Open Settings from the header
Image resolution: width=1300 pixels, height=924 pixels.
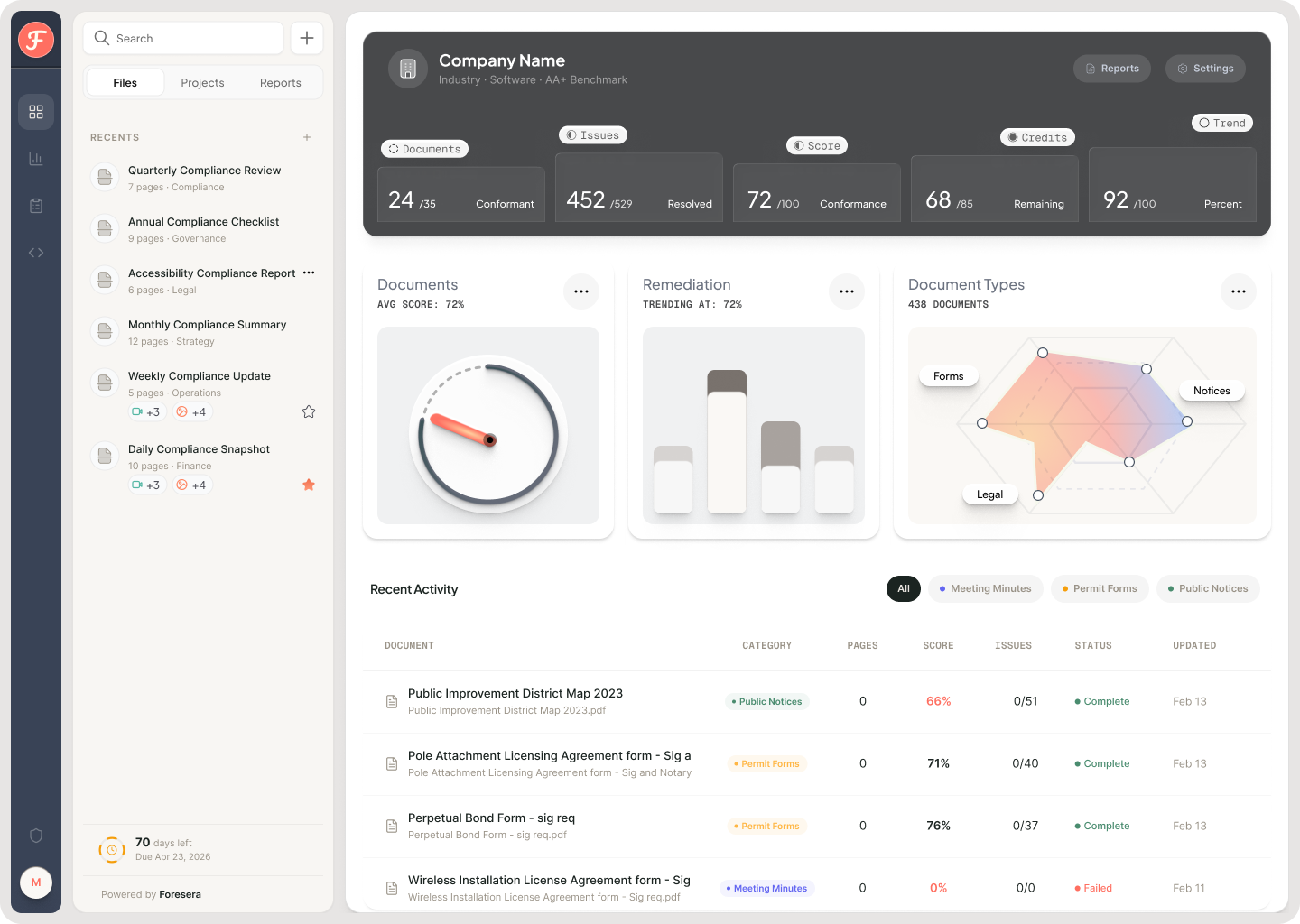tap(1205, 68)
